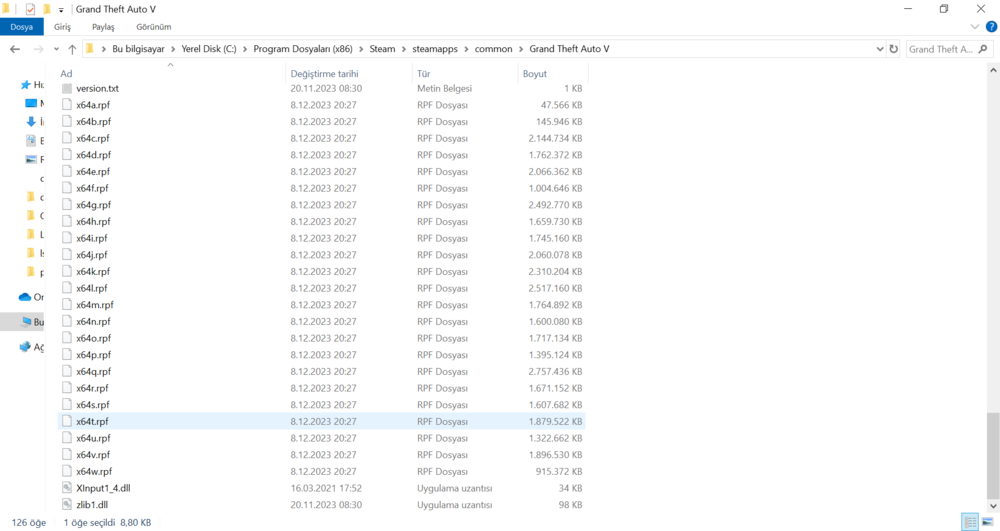Refresh the folder view

coord(893,49)
